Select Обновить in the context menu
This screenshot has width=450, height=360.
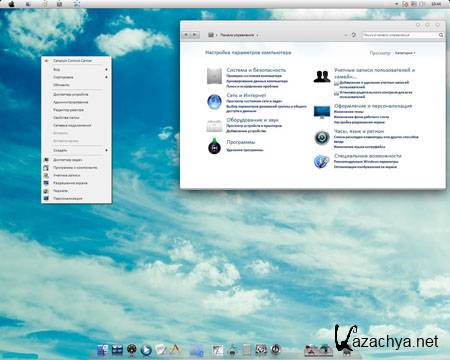76,85
